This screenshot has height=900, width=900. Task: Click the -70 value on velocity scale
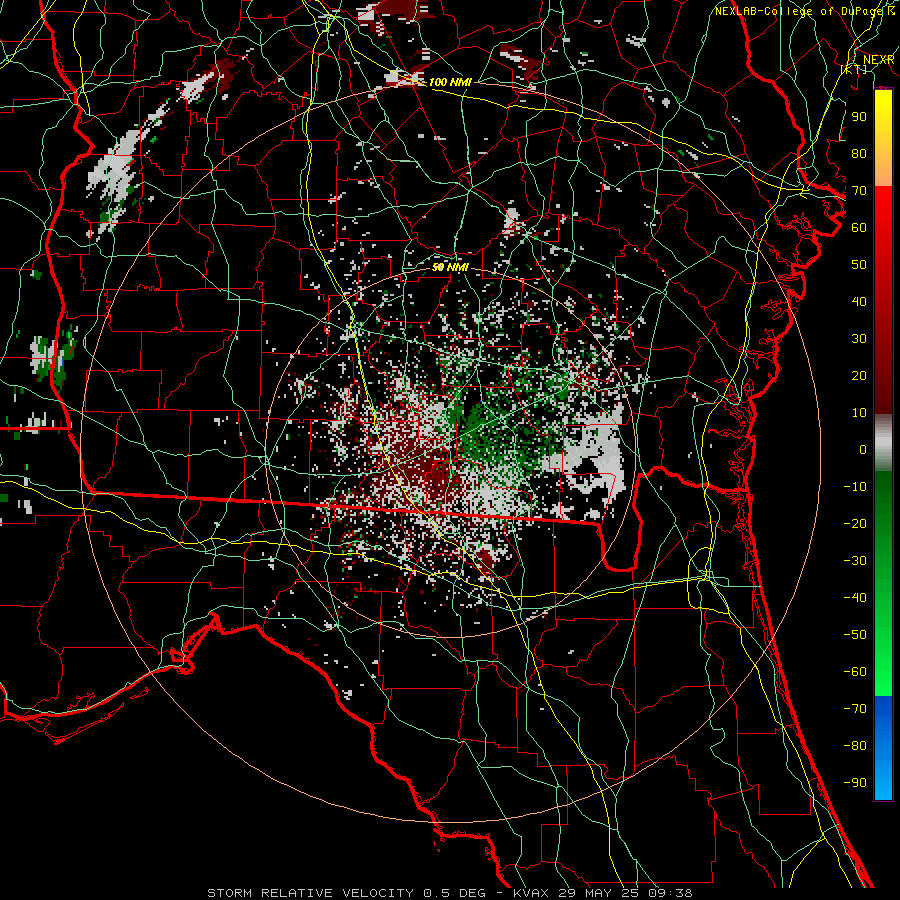855,709
